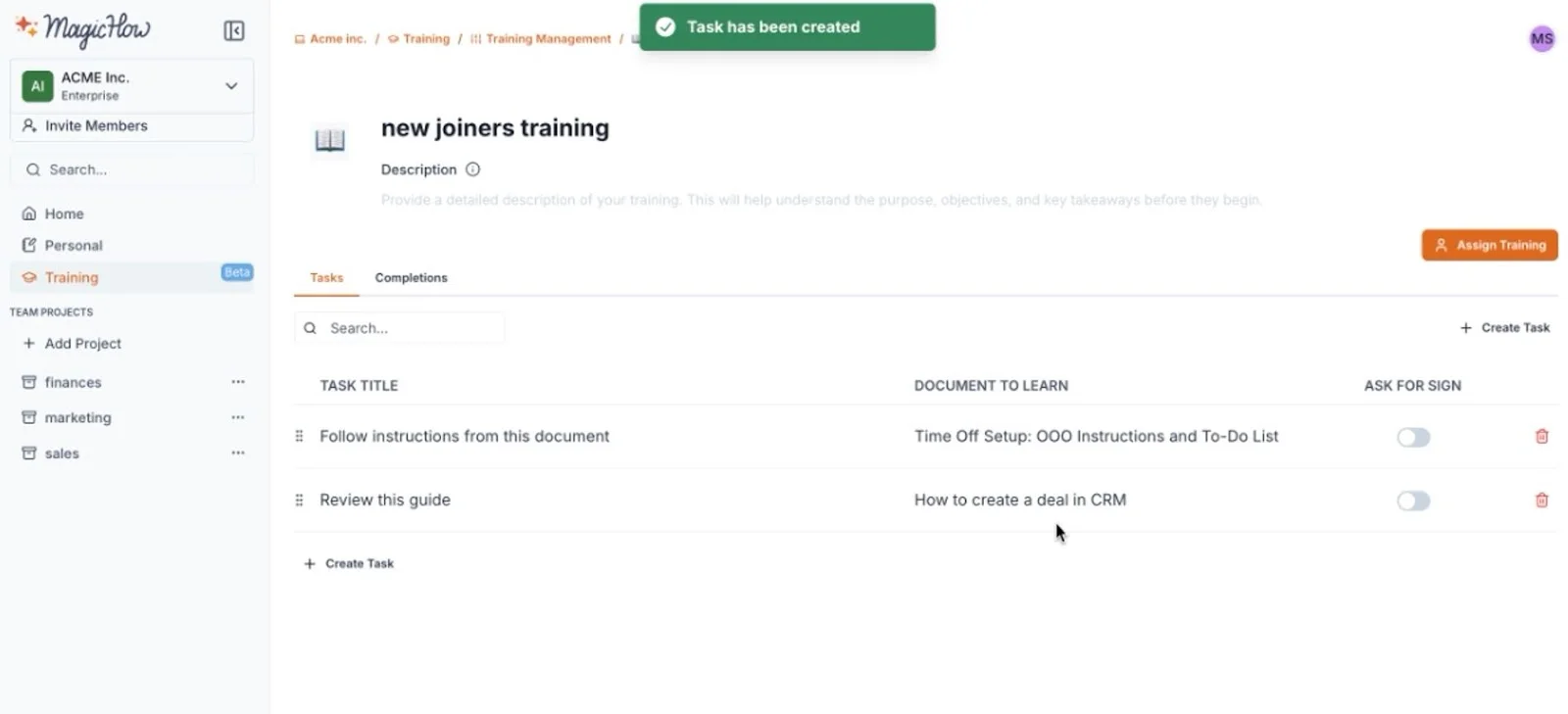Screen dimensions: 1568x714
Task: Click the Description info icon
Action: pyautogui.click(x=473, y=169)
